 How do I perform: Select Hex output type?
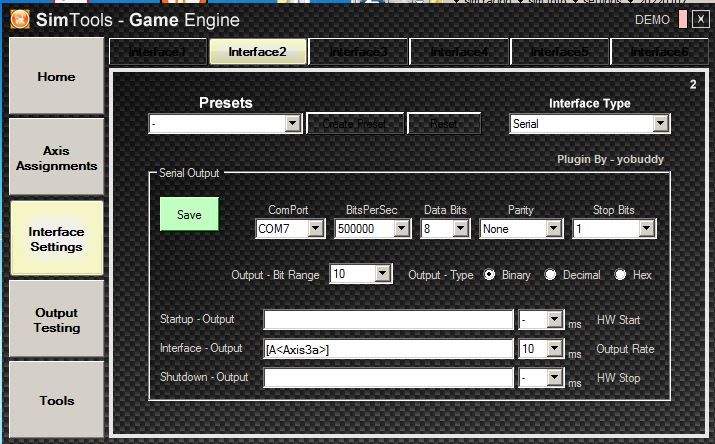pyautogui.click(x=620, y=274)
